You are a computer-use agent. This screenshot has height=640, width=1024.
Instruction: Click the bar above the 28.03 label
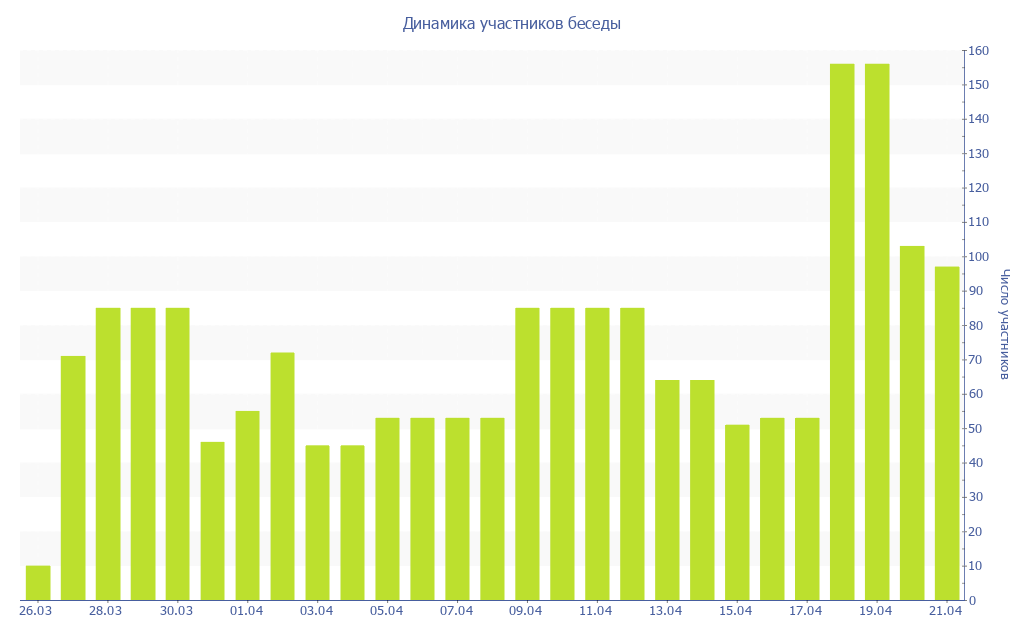point(108,453)
